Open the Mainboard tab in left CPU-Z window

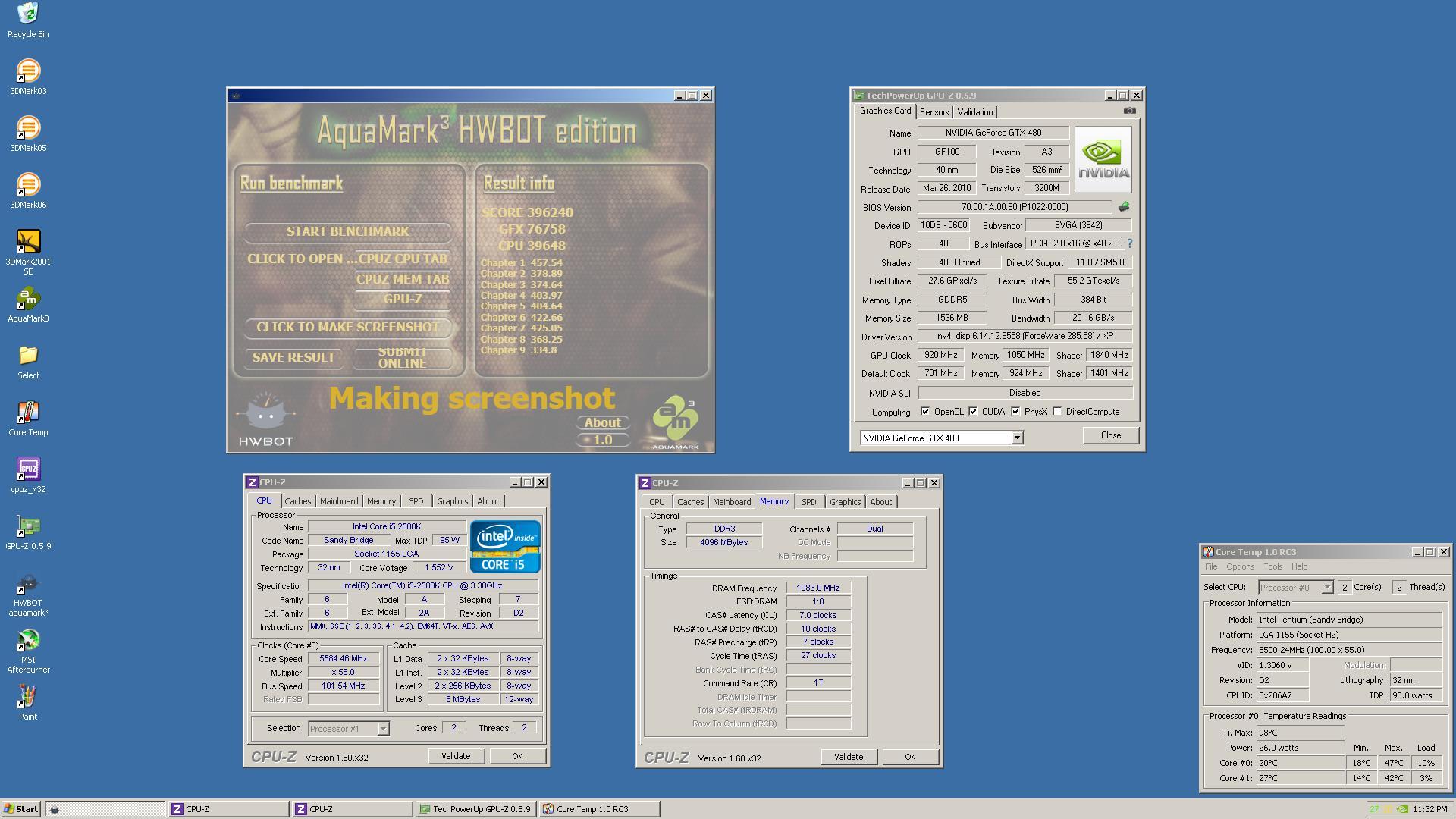pos(338,501)
